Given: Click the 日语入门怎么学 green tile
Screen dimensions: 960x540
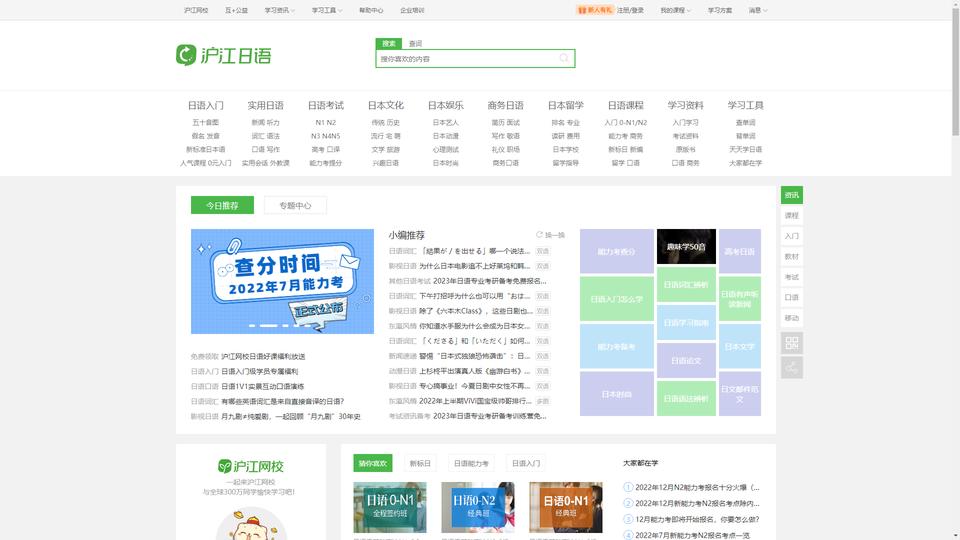Looking at the screenshot, I should (x=617, y=299).
